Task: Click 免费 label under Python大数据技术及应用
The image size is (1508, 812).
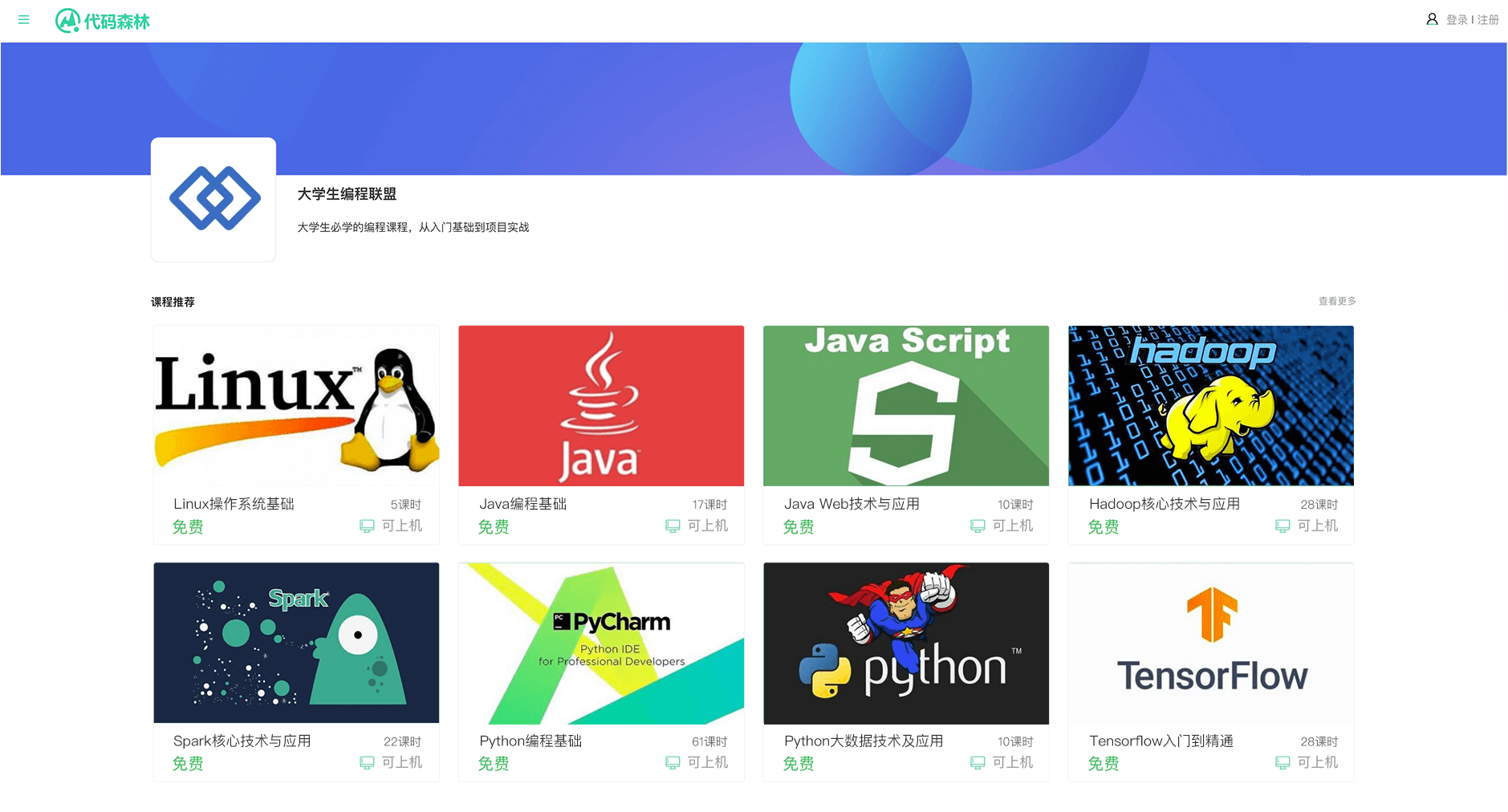Action: (x=799, y=764)
